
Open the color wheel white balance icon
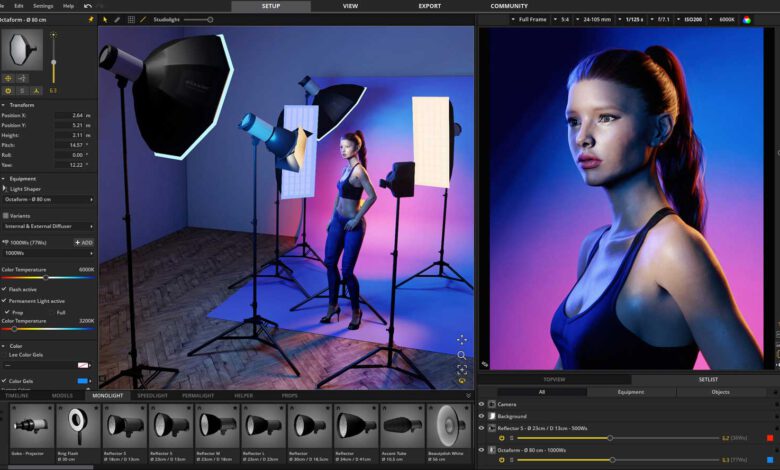746,19
